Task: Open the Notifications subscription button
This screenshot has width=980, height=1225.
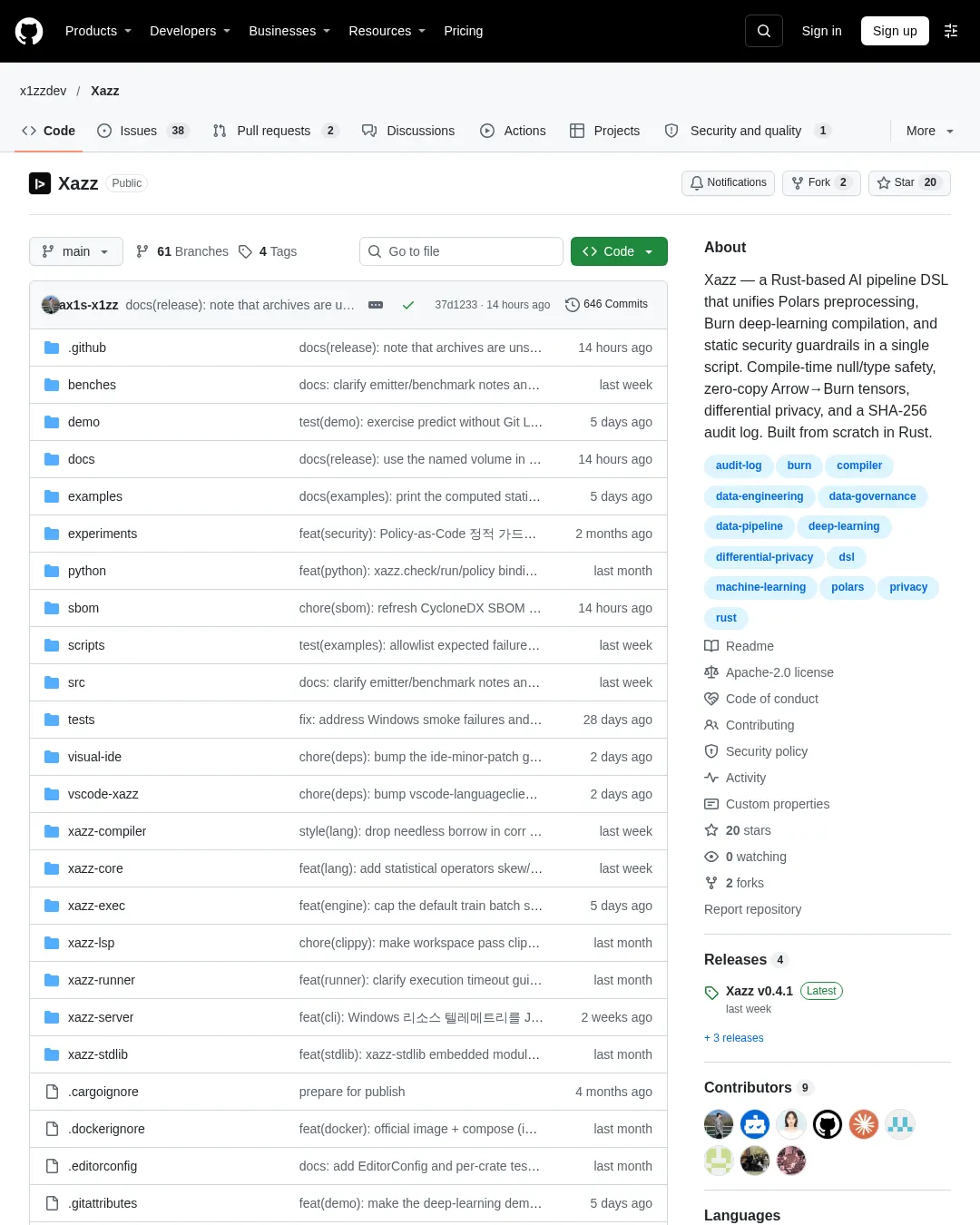Action: pos(728,182)
